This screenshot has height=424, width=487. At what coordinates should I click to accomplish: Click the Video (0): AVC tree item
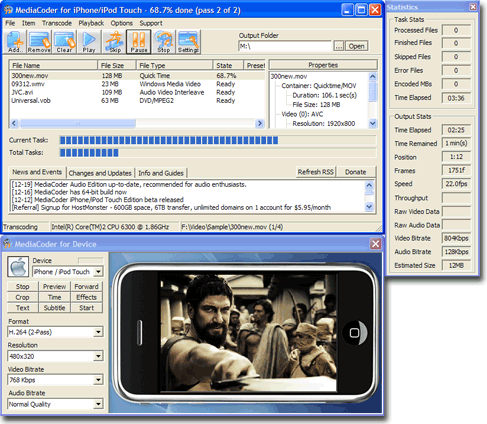pyautogui.click(x=302, y=114)
